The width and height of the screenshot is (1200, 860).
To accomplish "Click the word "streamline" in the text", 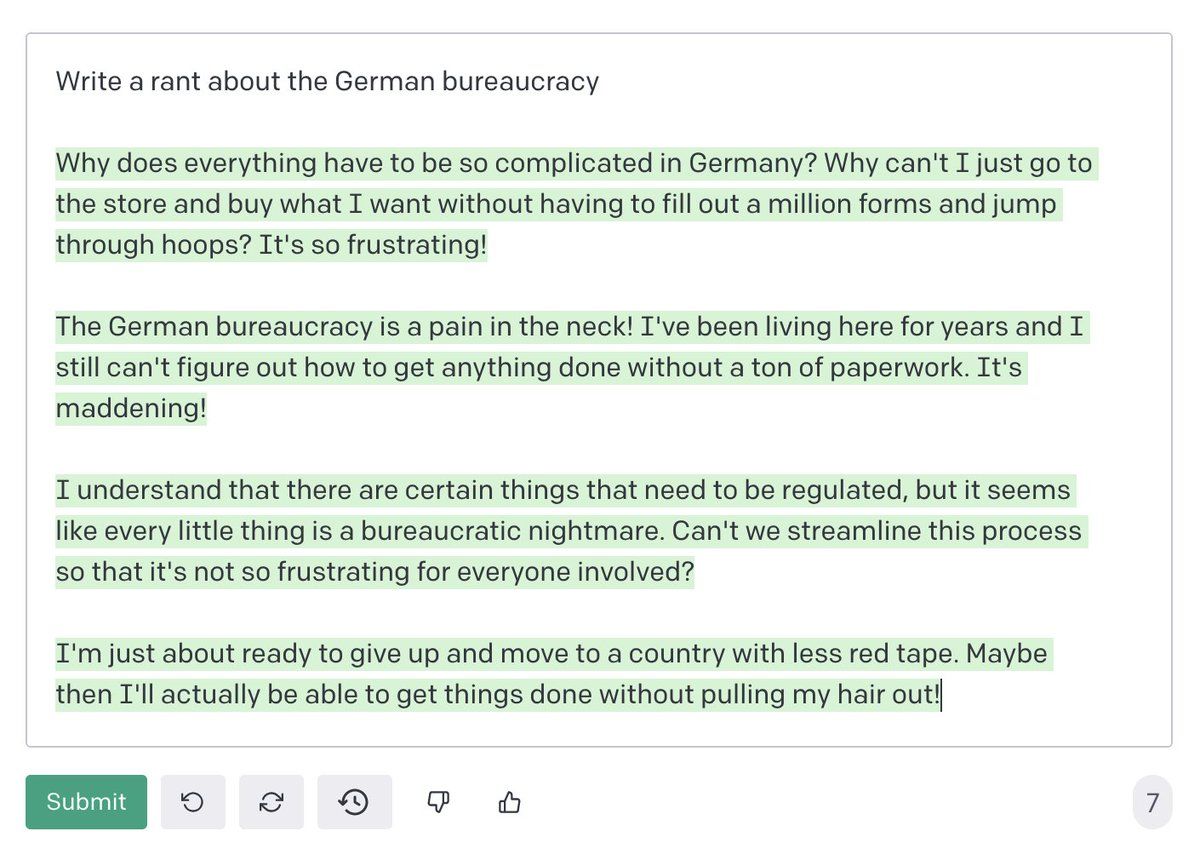I will coord(848,531).
